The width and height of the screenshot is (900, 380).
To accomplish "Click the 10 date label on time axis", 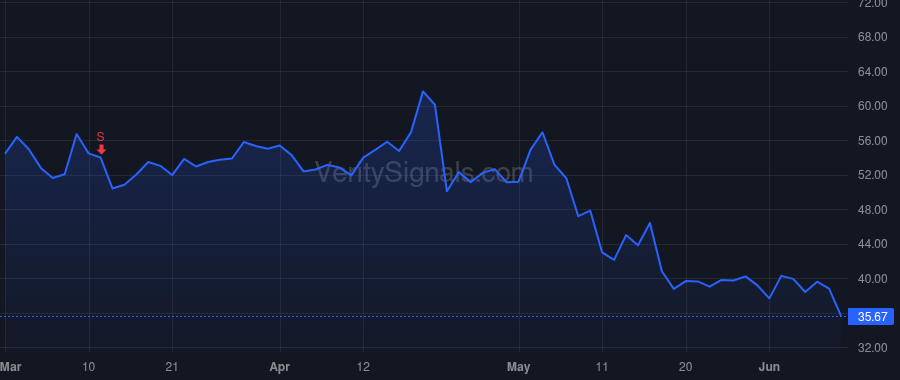I will click(89, 367).
